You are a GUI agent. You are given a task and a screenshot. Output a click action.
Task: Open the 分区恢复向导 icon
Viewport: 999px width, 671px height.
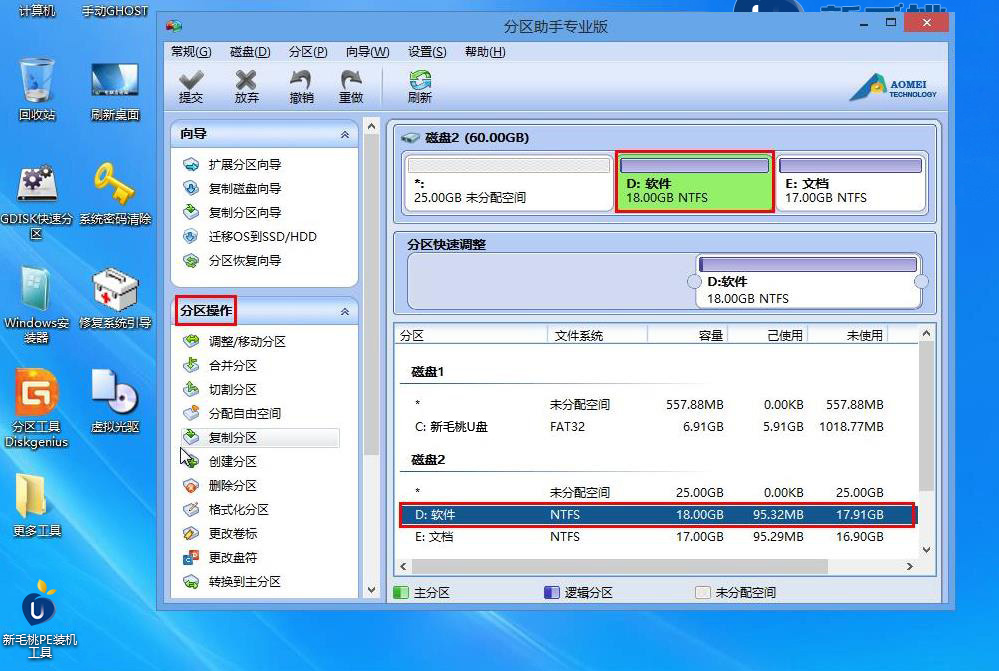(191, 261)
